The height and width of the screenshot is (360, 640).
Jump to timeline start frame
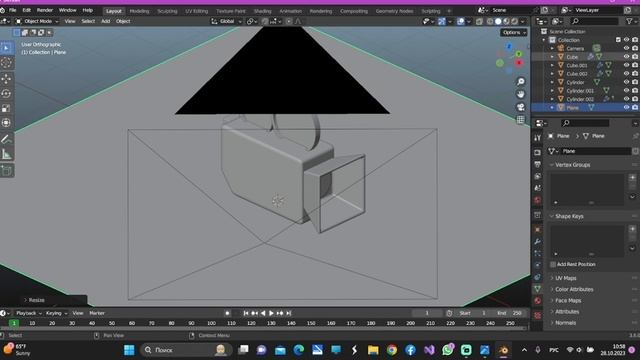pos(246,313)
